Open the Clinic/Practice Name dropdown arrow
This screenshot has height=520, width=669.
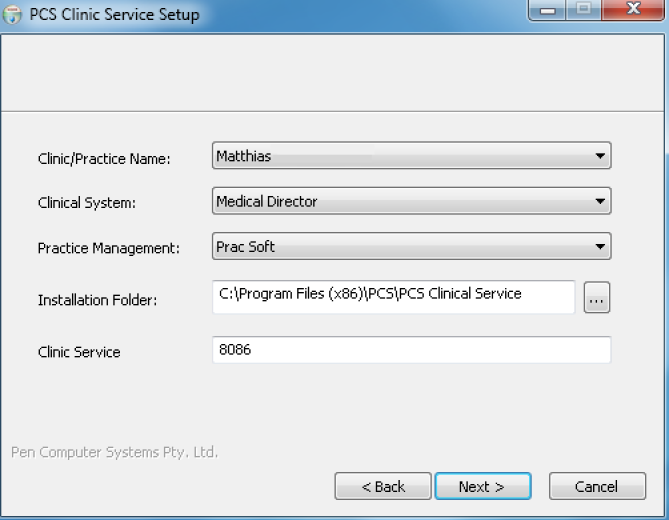(x=600, y=156)
